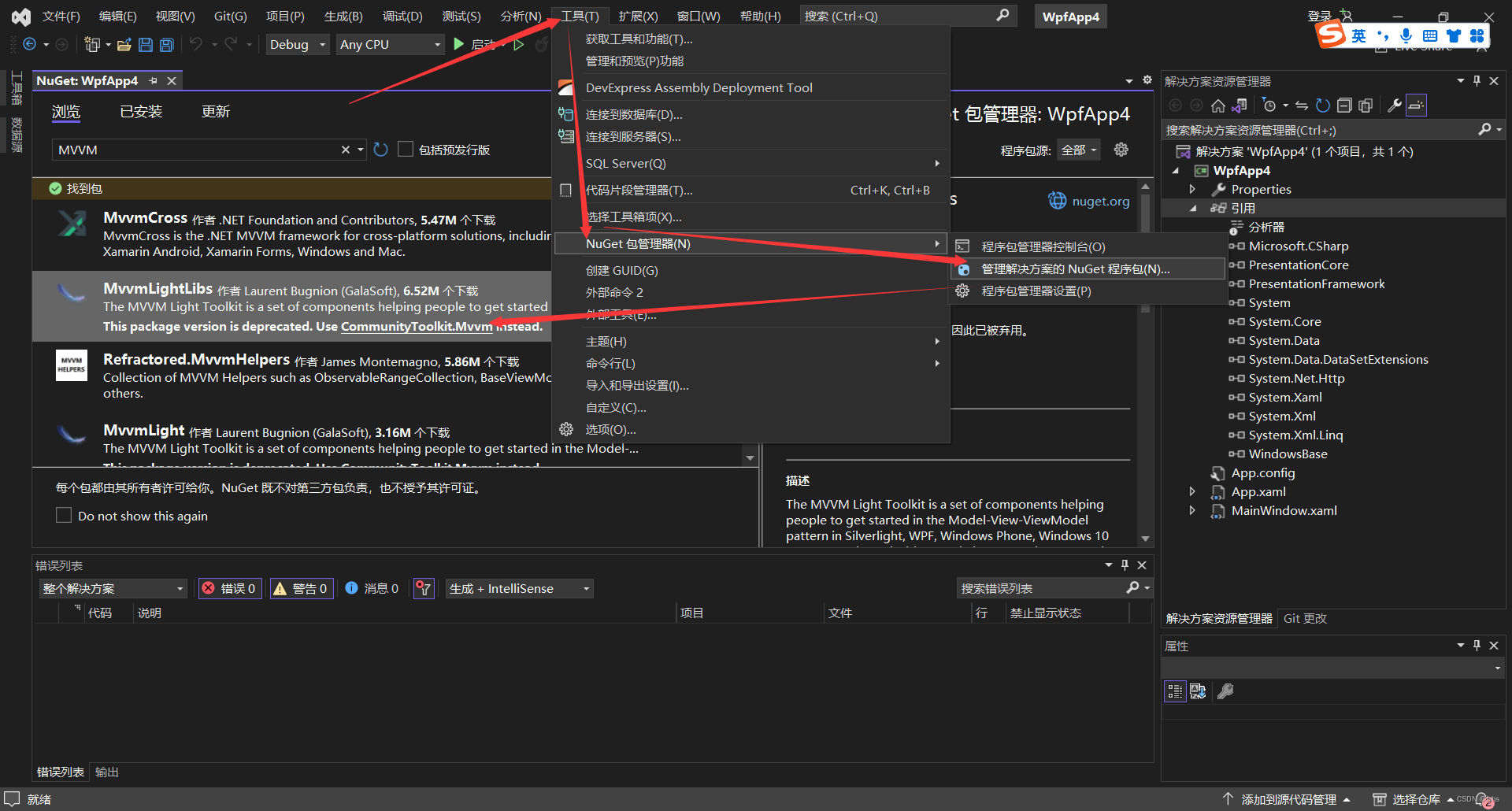Check the Do not show this again box
Image resolution: width=1512 pixels, height=811 pixels.
click(x=64, y=515)
